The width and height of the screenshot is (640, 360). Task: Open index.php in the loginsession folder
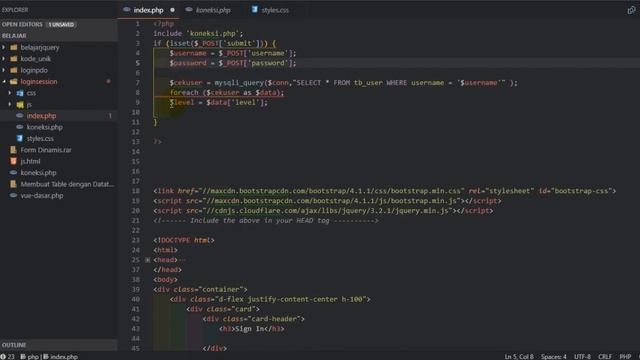coord(41,116)
